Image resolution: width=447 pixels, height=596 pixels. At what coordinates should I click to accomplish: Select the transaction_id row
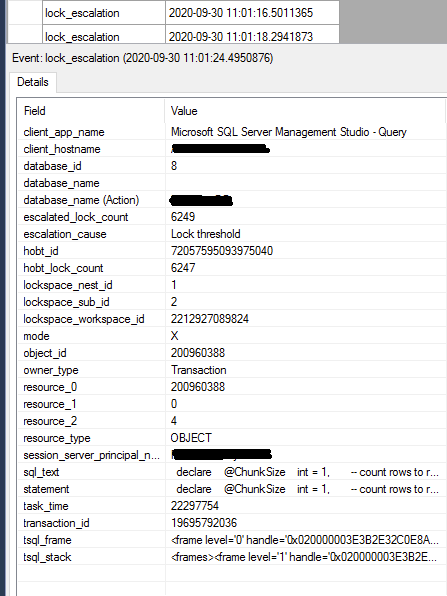click(232, 523)
